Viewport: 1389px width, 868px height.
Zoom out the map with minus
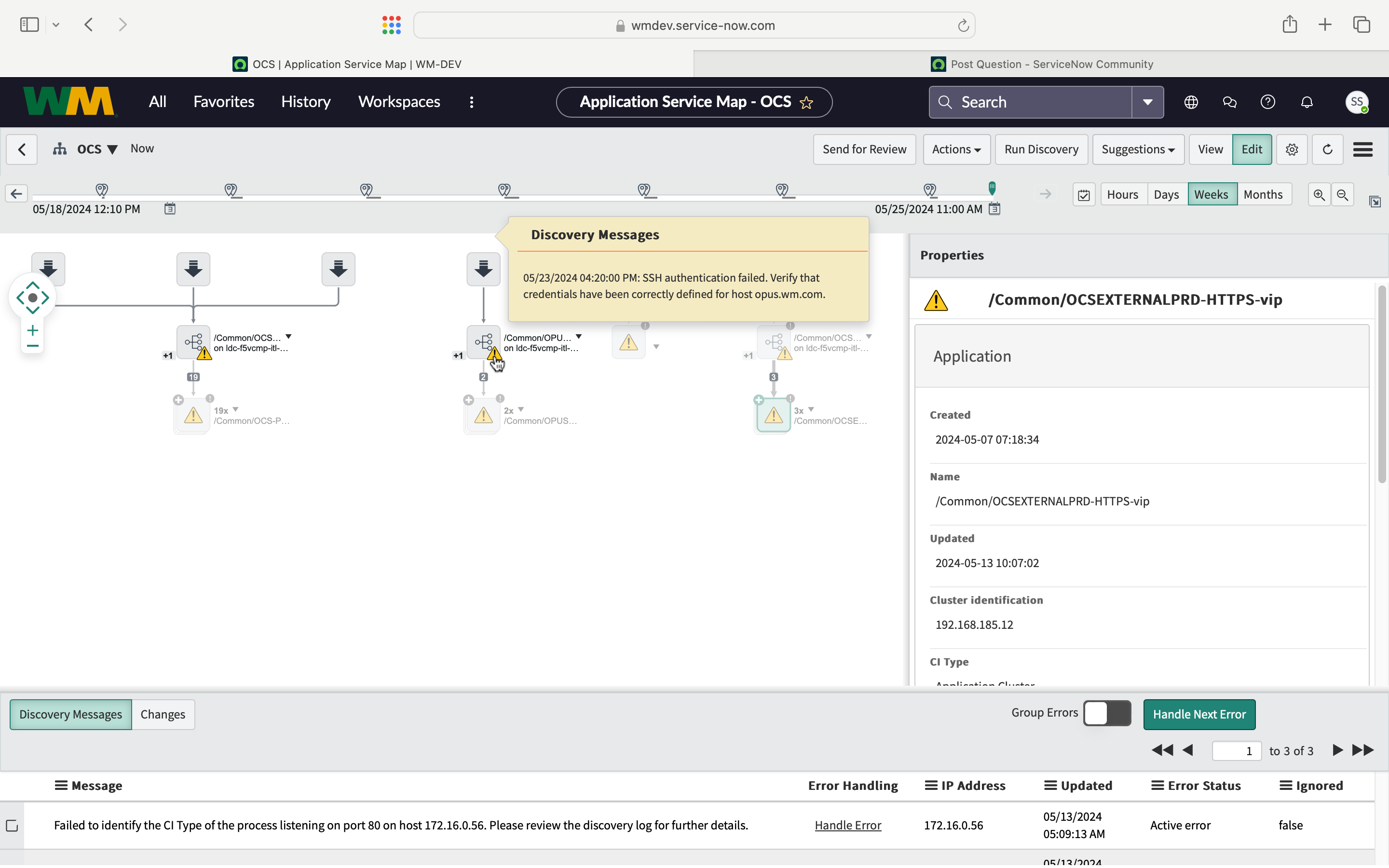tap(33, 346)
